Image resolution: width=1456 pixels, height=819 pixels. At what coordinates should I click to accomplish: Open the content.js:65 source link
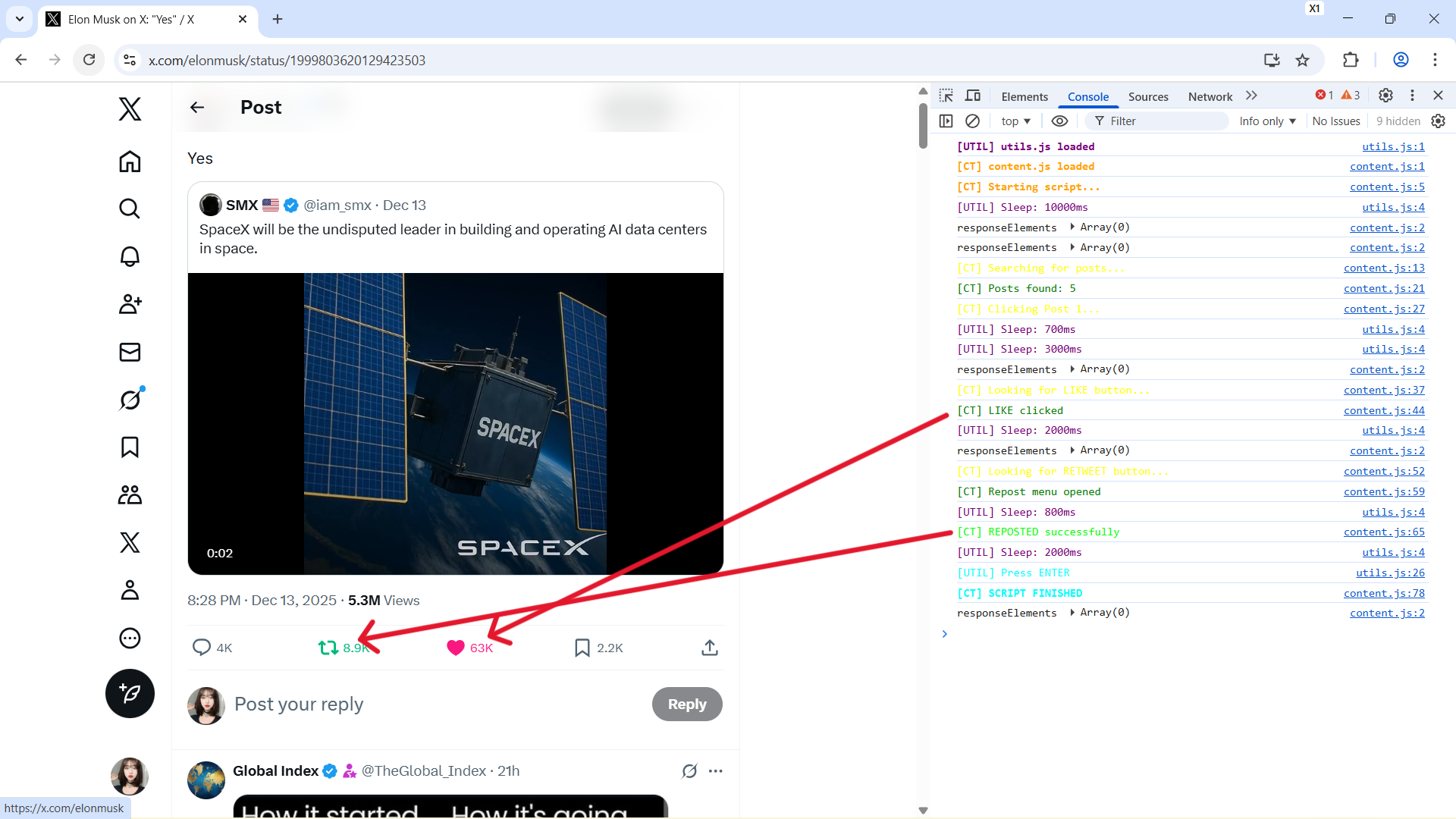(1383, 532)
